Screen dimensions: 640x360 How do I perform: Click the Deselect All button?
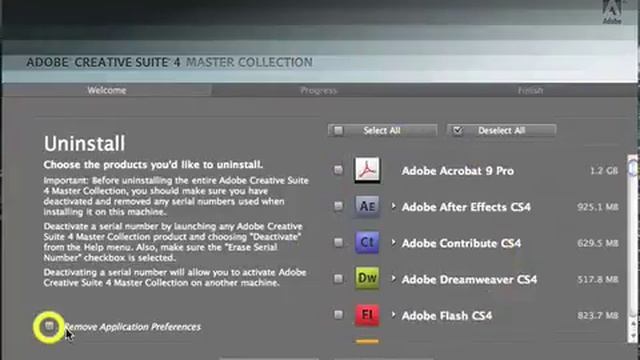coord(501,131)
